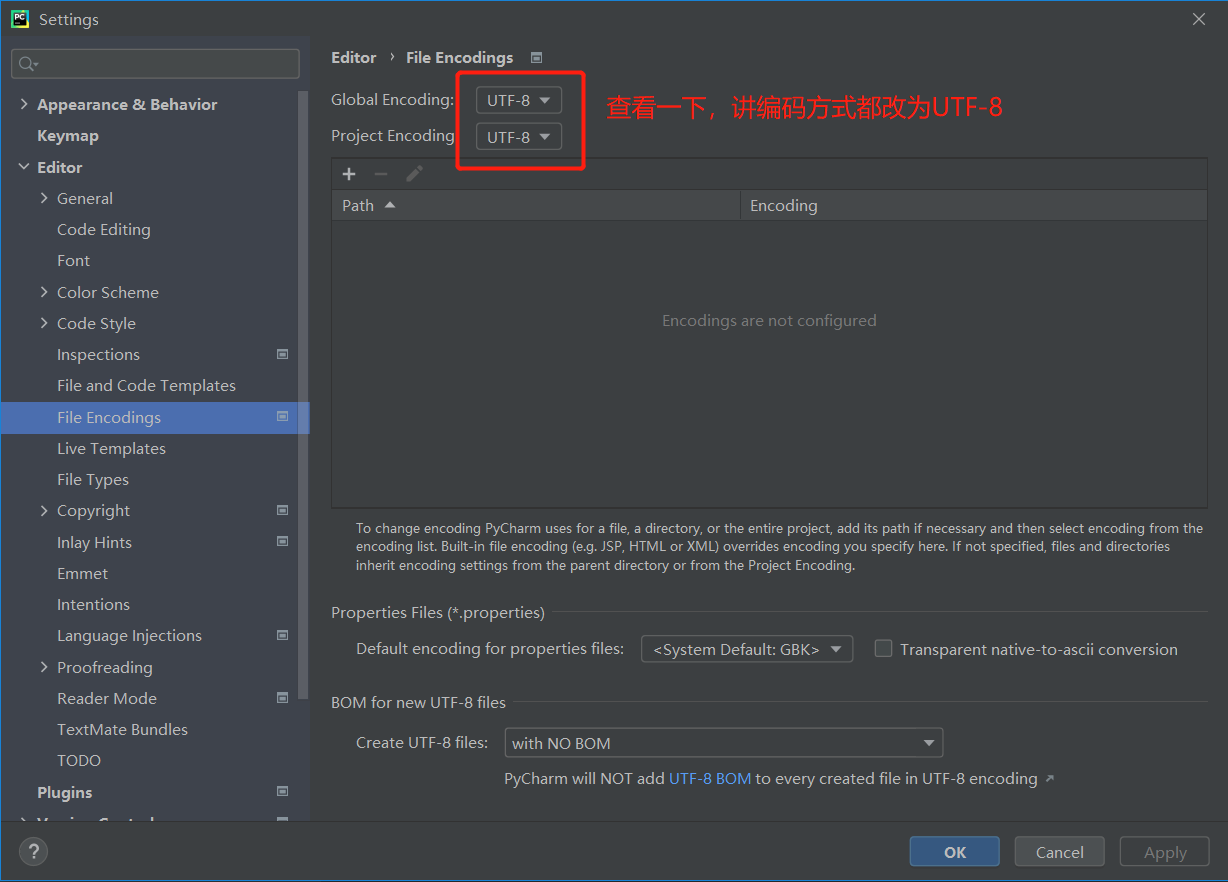Click the PyCharm logo in title bar
Image resolution: width=1228 pixels, height=882 pixels.
click(x=20, y=19)
